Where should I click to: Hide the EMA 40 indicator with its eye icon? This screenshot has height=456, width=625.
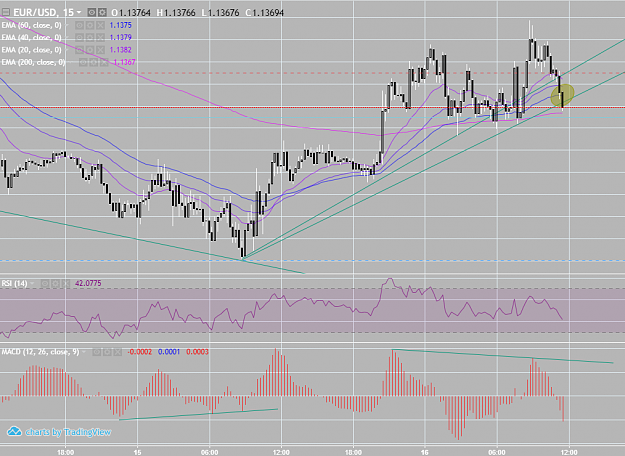[79, 38]
